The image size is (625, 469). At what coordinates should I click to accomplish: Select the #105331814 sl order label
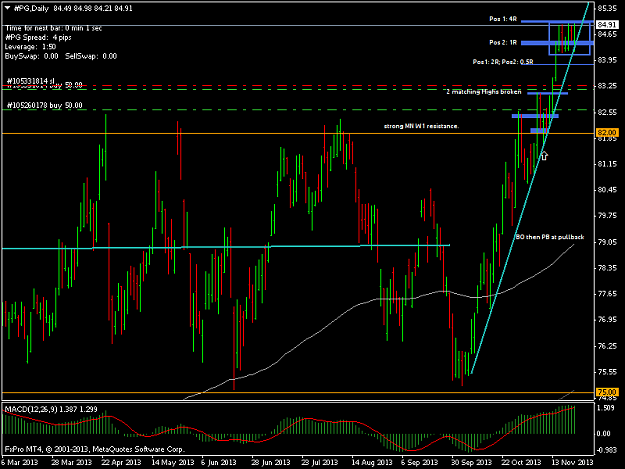click(x=30, y=81)
